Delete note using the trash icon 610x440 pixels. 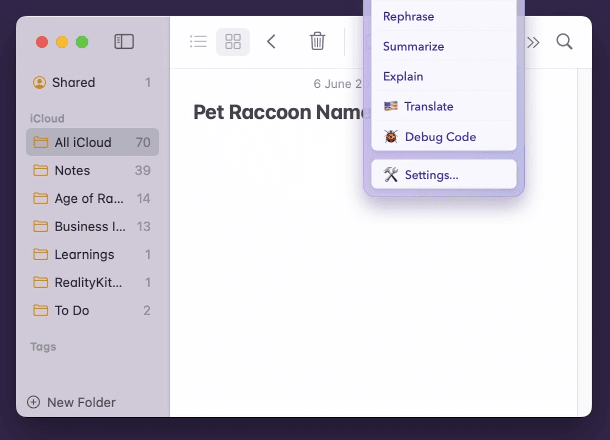317,42
